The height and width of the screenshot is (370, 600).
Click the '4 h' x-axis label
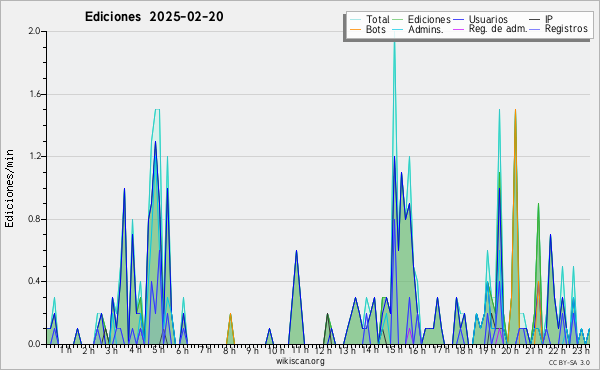[135, 350]
